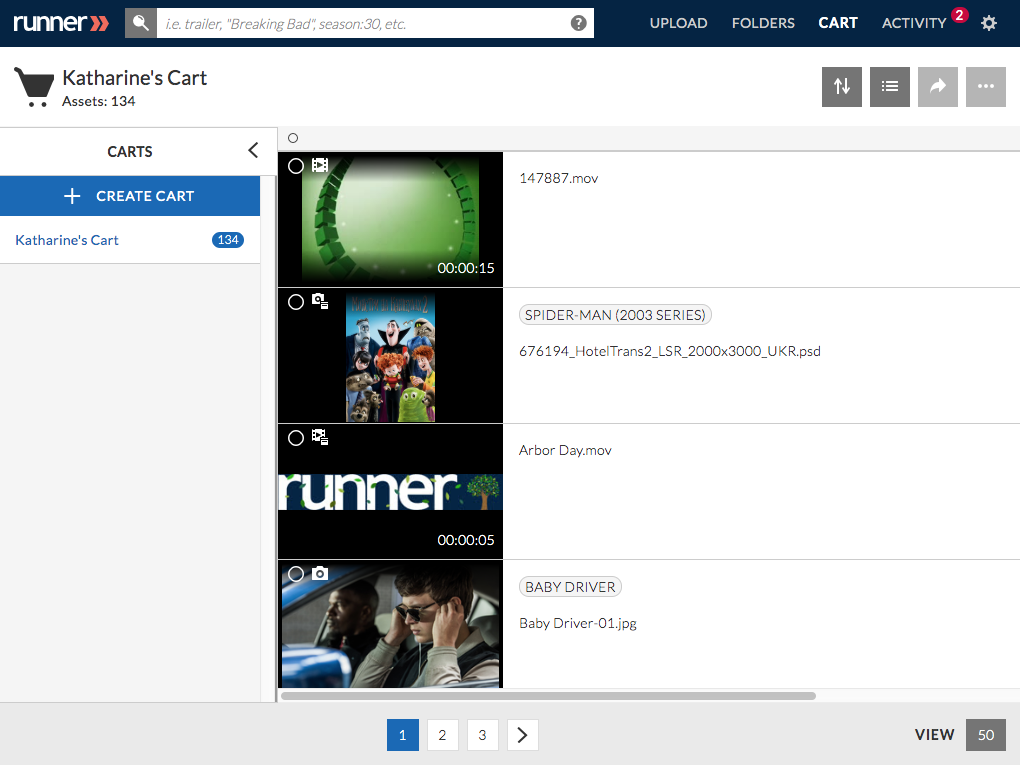This screenshot has width=1020, height=765.
Task: Go to page 2
Action: pyautogui.click(x=442, y=735)
